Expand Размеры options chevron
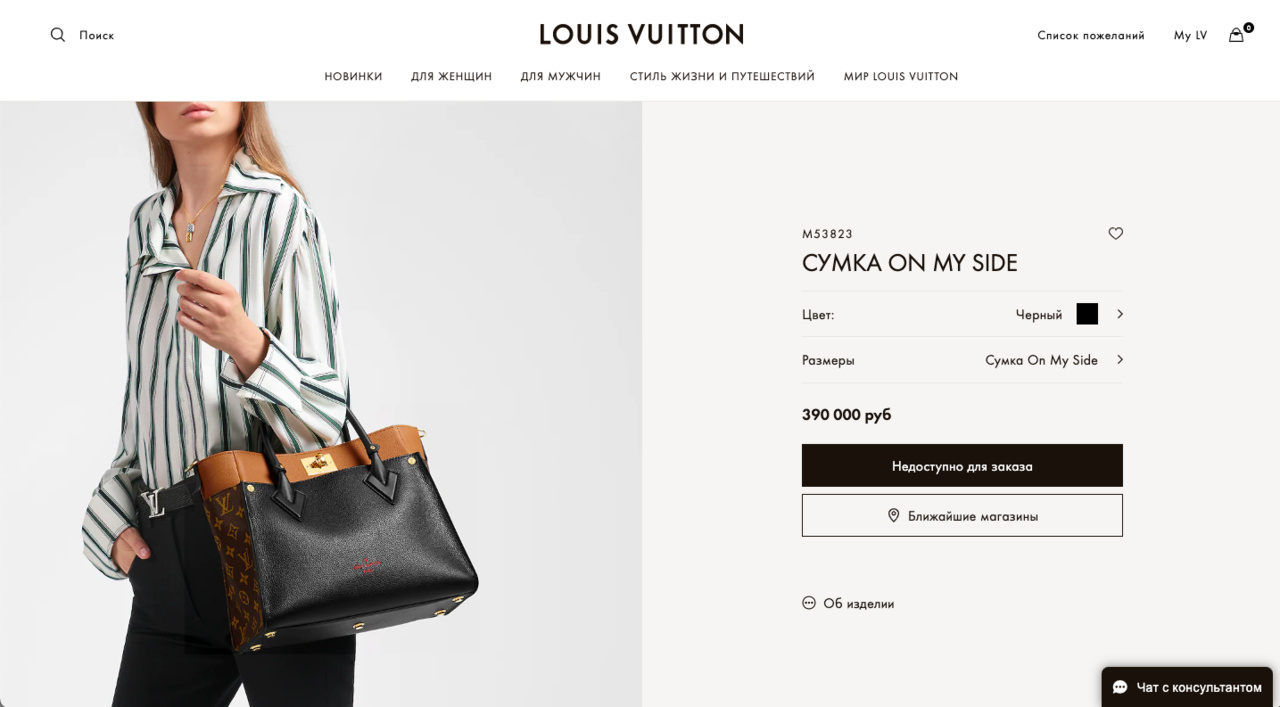The height and width of the screenshot is (707, 1280). (1120, 360)
